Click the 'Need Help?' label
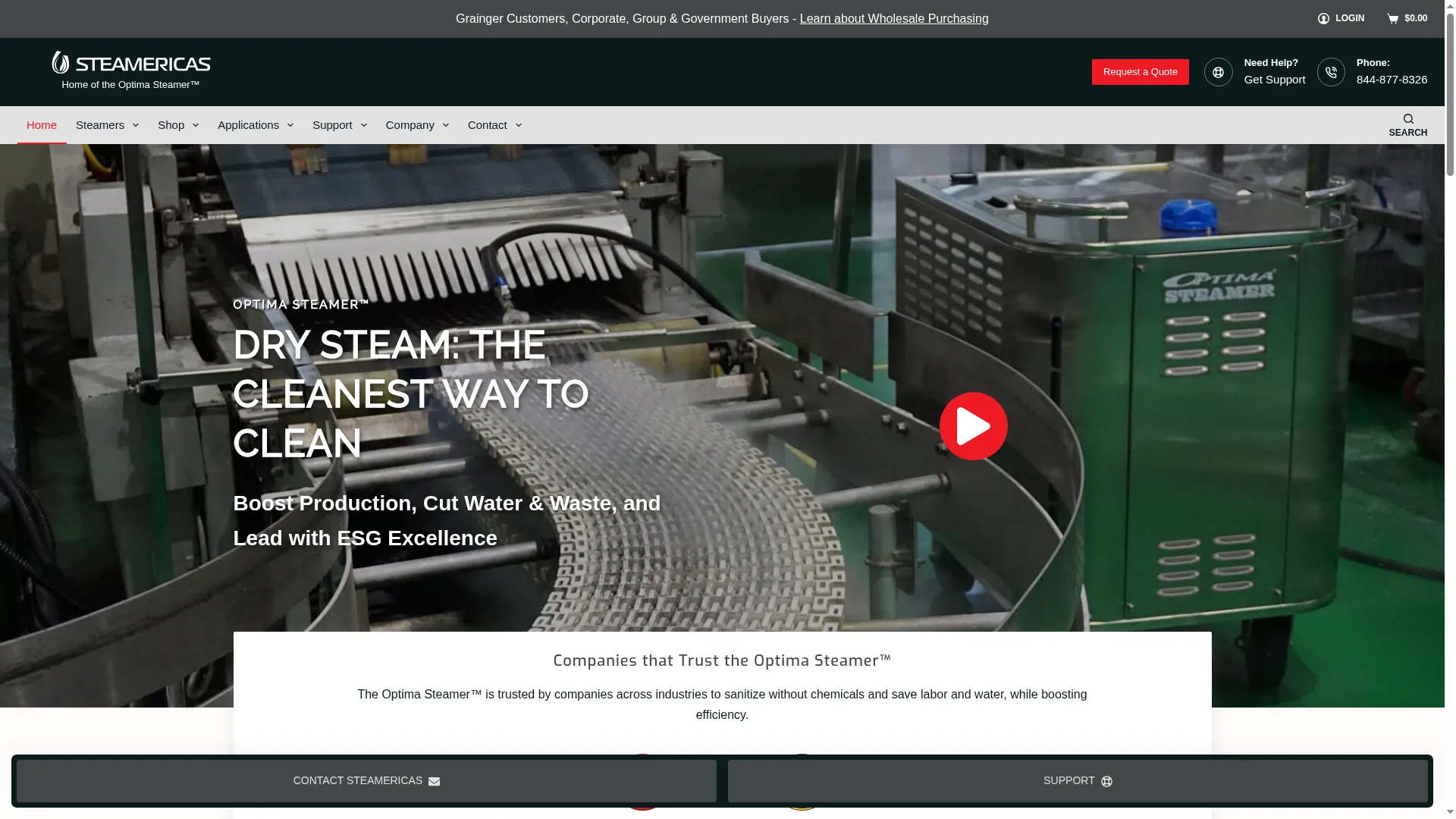 (1271, 63)
